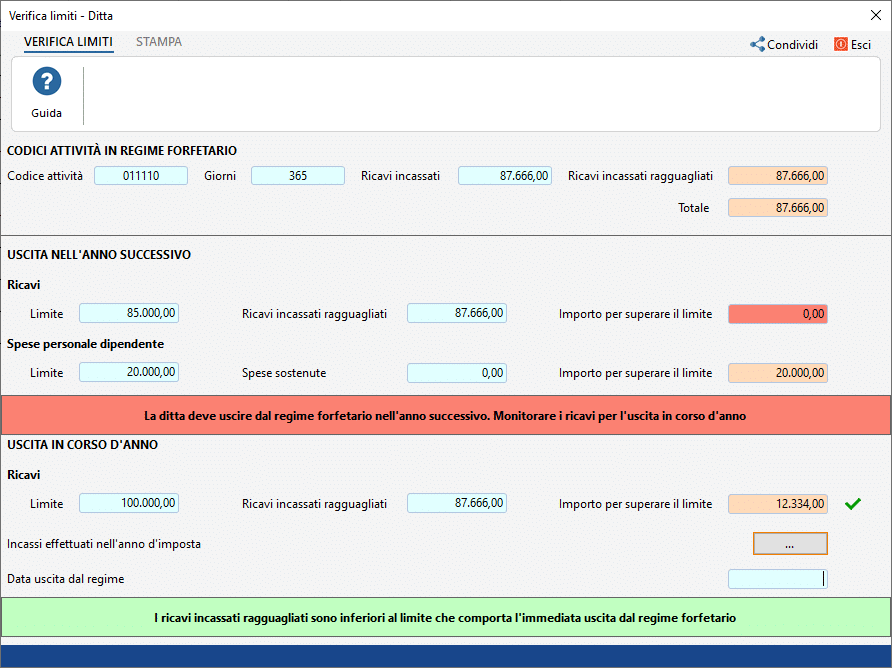Screen dimensions: 892x668
Task: Click the CODICI ATTIVITÀ IN REGIME FORFETARIO heading
Action: 122,151
